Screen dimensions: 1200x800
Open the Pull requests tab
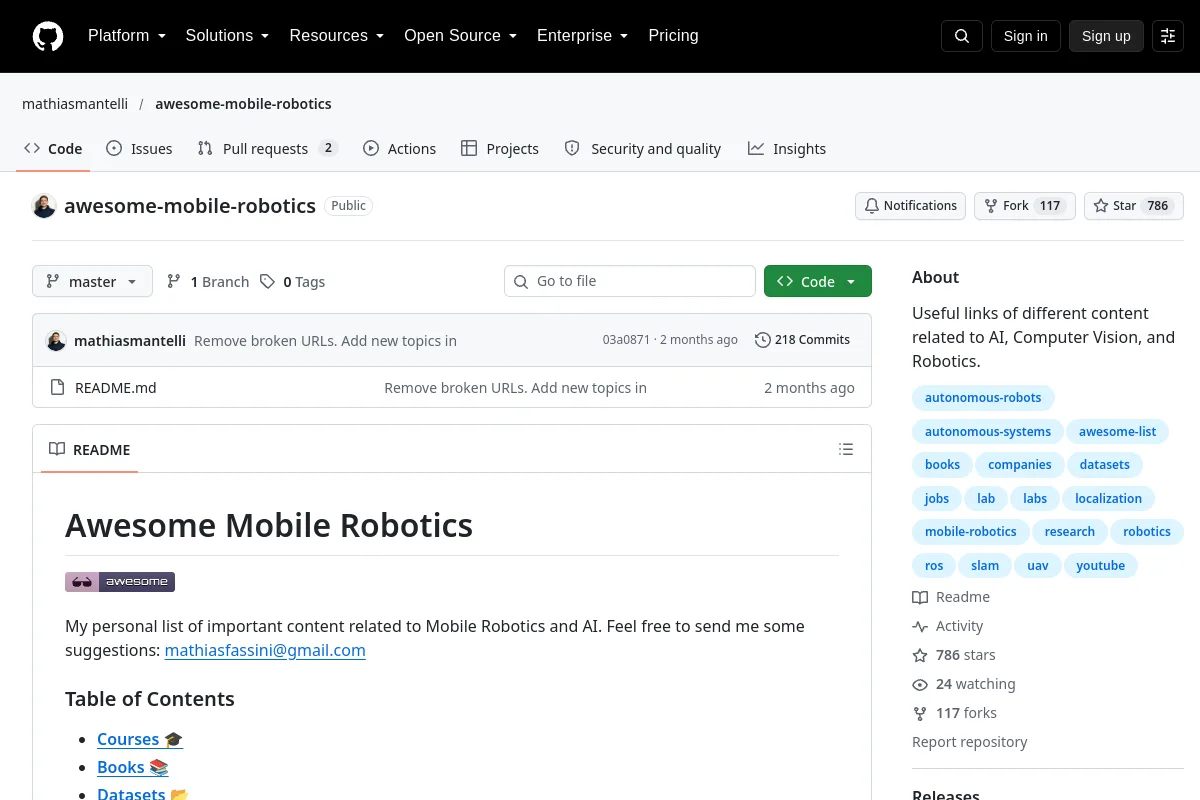(x=268, y=148)
